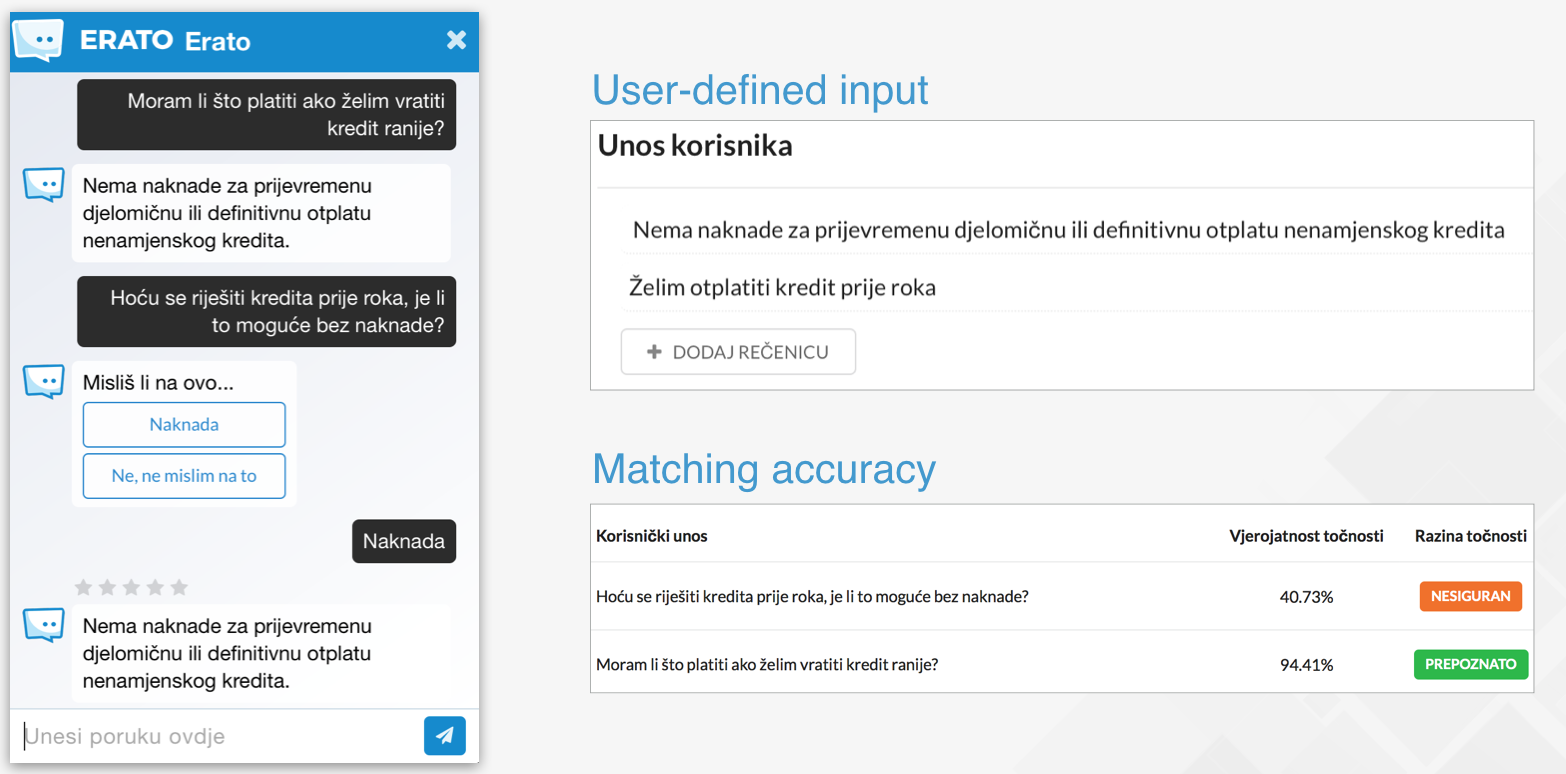Click bot avatar beside "Misliš li na ovo..."
Screen dimensions: 1566x774
coord(44,381)
